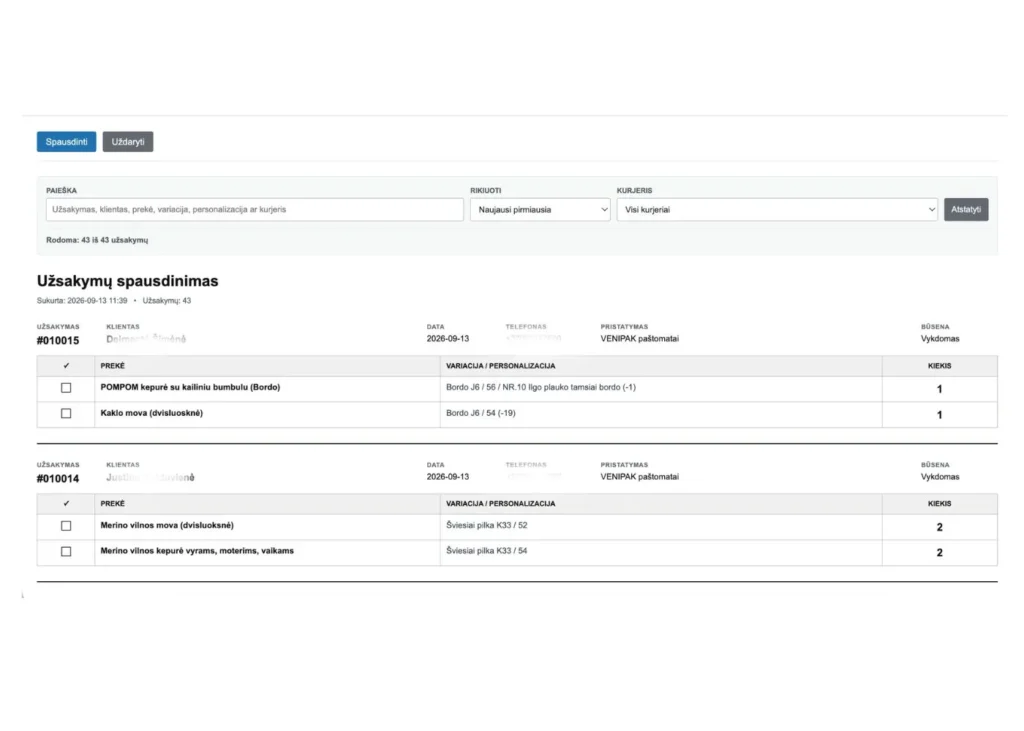Mark Merino vilnos mova (dvisluoksnė) as picked
Image resolution: width=1024 pixels, height=731 pixels.
pyautogui.click(x=66, y=526)
